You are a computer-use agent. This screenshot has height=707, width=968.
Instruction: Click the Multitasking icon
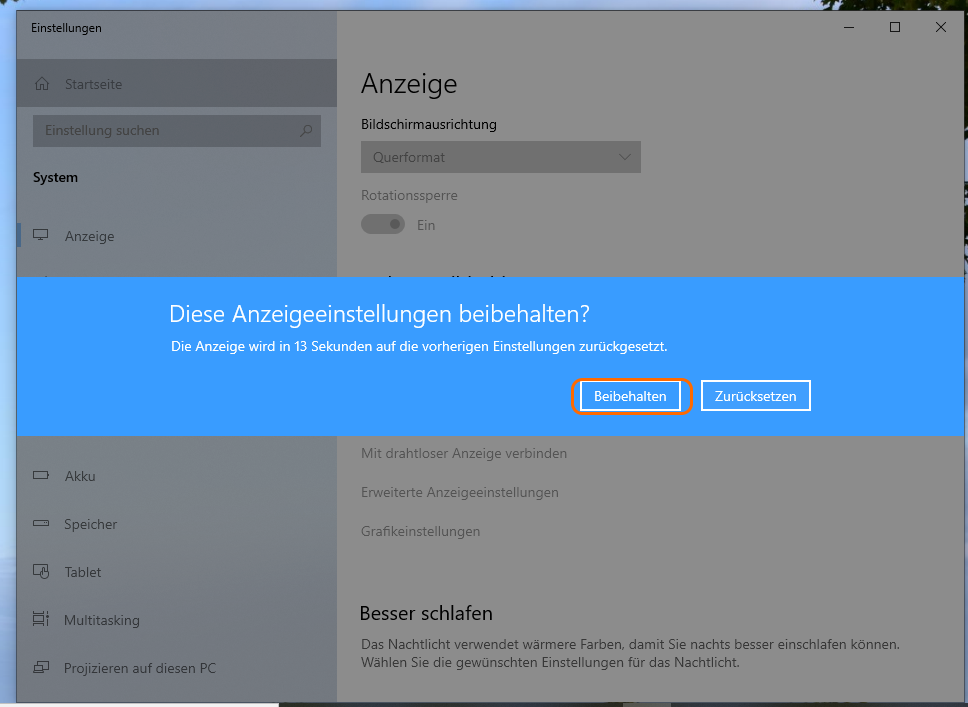coord(41,620)
